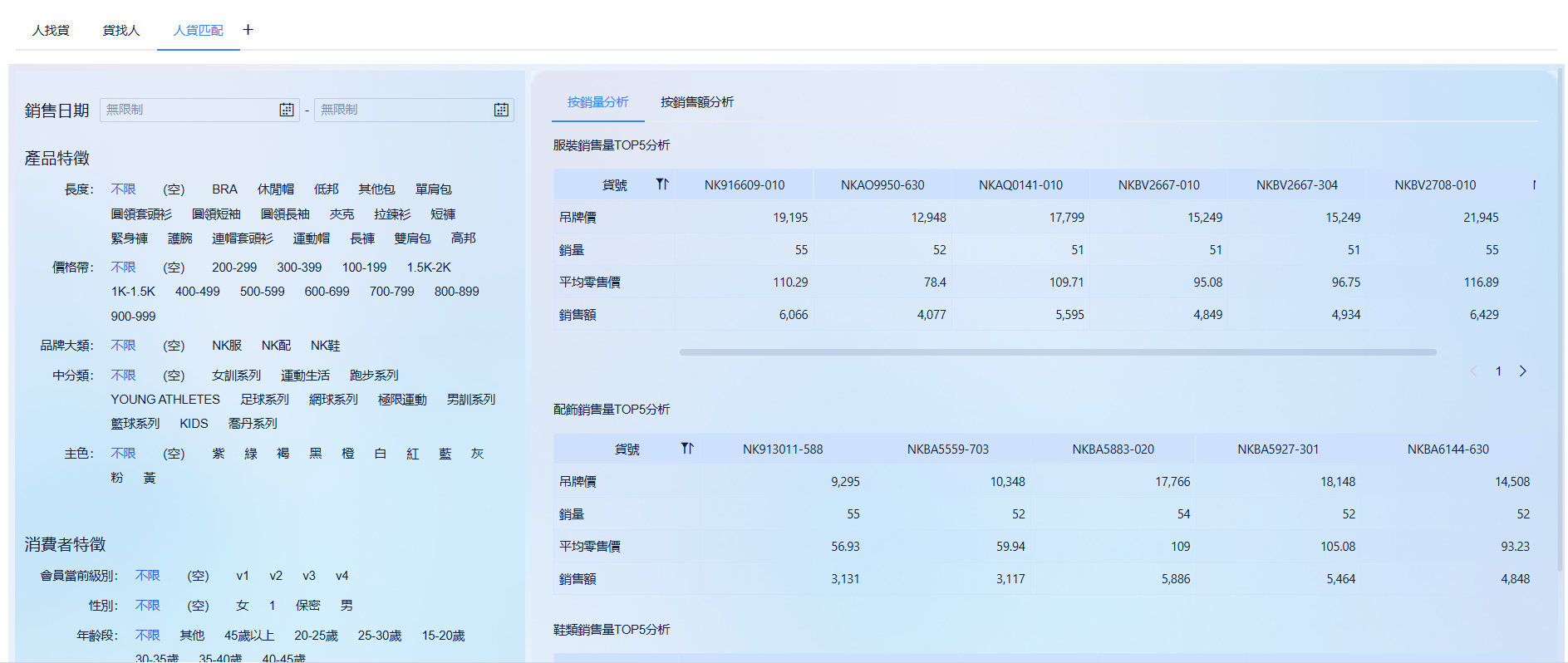The image size is (1568, 663).
Task: Filter 中分類 by 喬丹系列
Action: tap(253, 424)
